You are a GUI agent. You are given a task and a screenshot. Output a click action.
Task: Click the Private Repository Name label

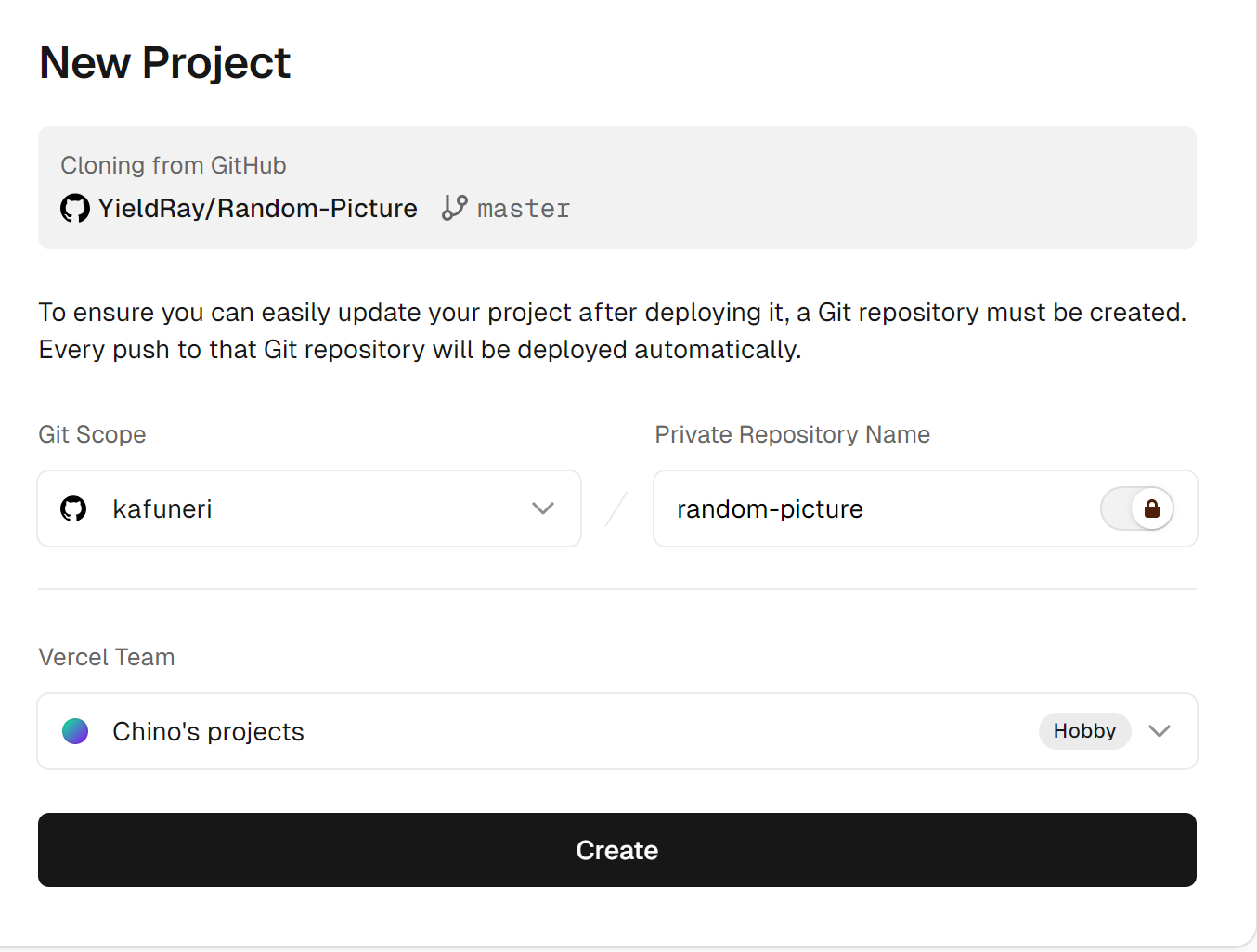pos(793,434)
